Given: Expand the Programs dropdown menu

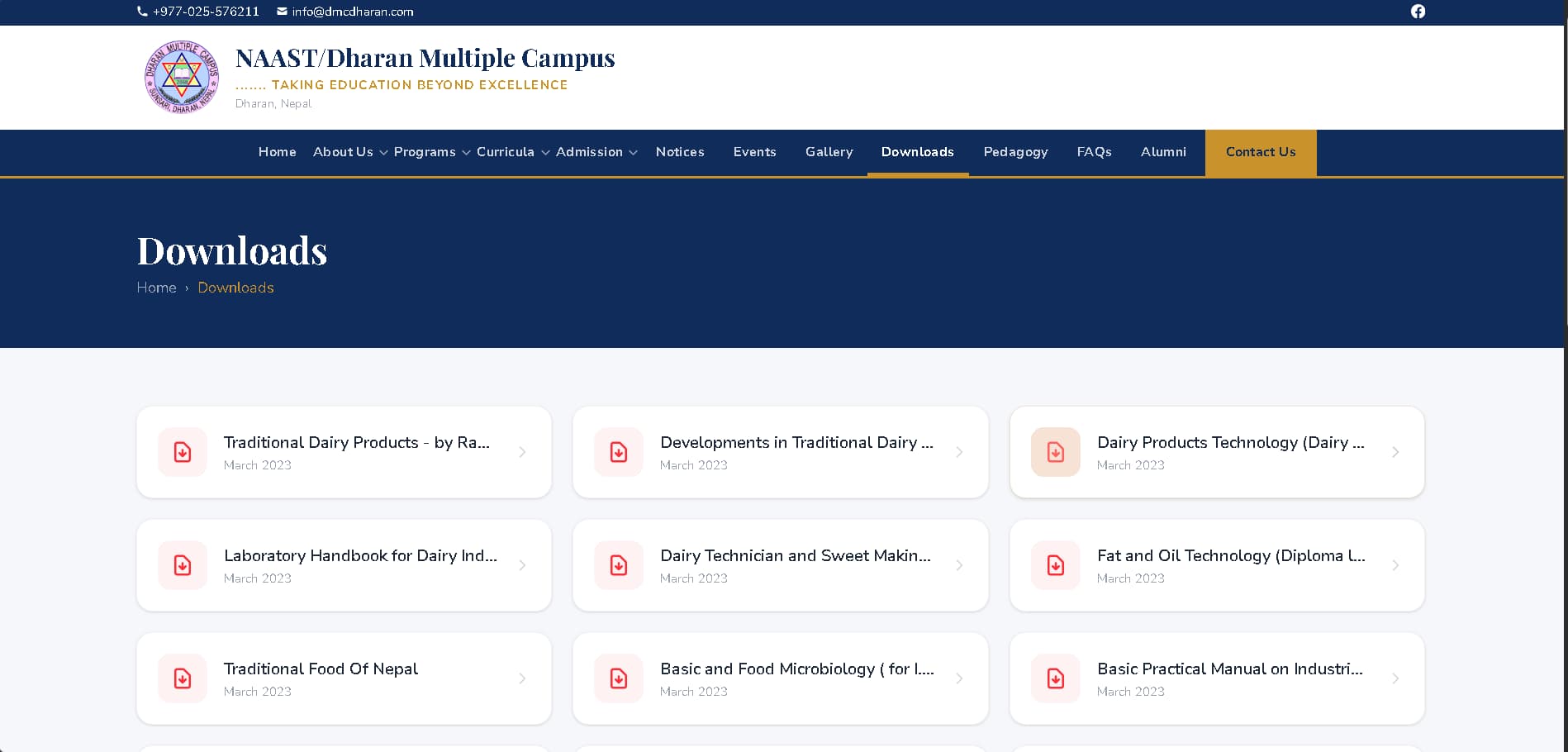Looking at the screenshot, I should 432,152.
